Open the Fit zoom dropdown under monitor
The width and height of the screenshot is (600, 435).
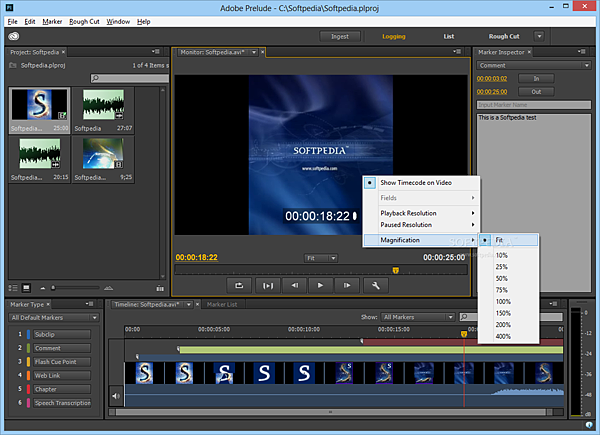tap(321, 258)
